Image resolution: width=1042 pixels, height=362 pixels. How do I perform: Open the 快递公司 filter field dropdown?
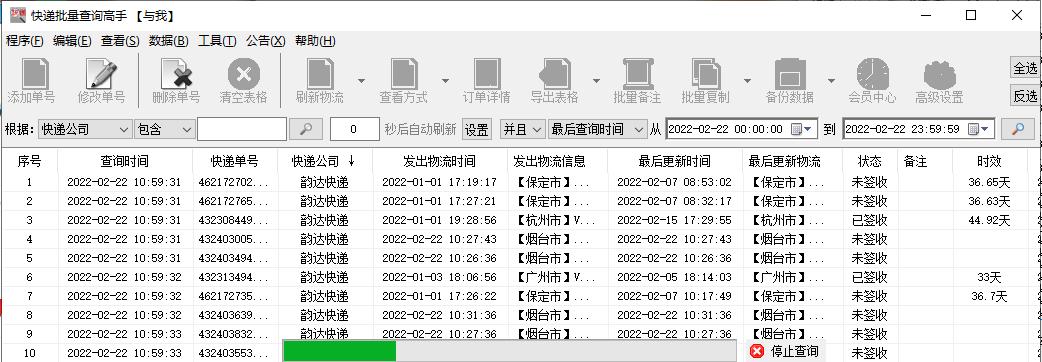85,130
